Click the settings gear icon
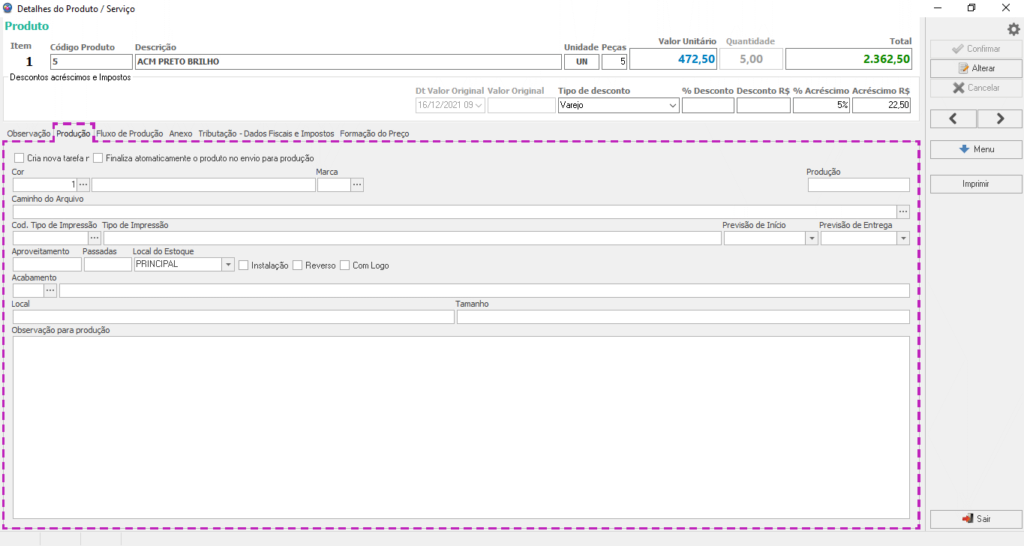Viewport: 1024px width, 546px height. pyautogui.click(x=1012, y=29)
